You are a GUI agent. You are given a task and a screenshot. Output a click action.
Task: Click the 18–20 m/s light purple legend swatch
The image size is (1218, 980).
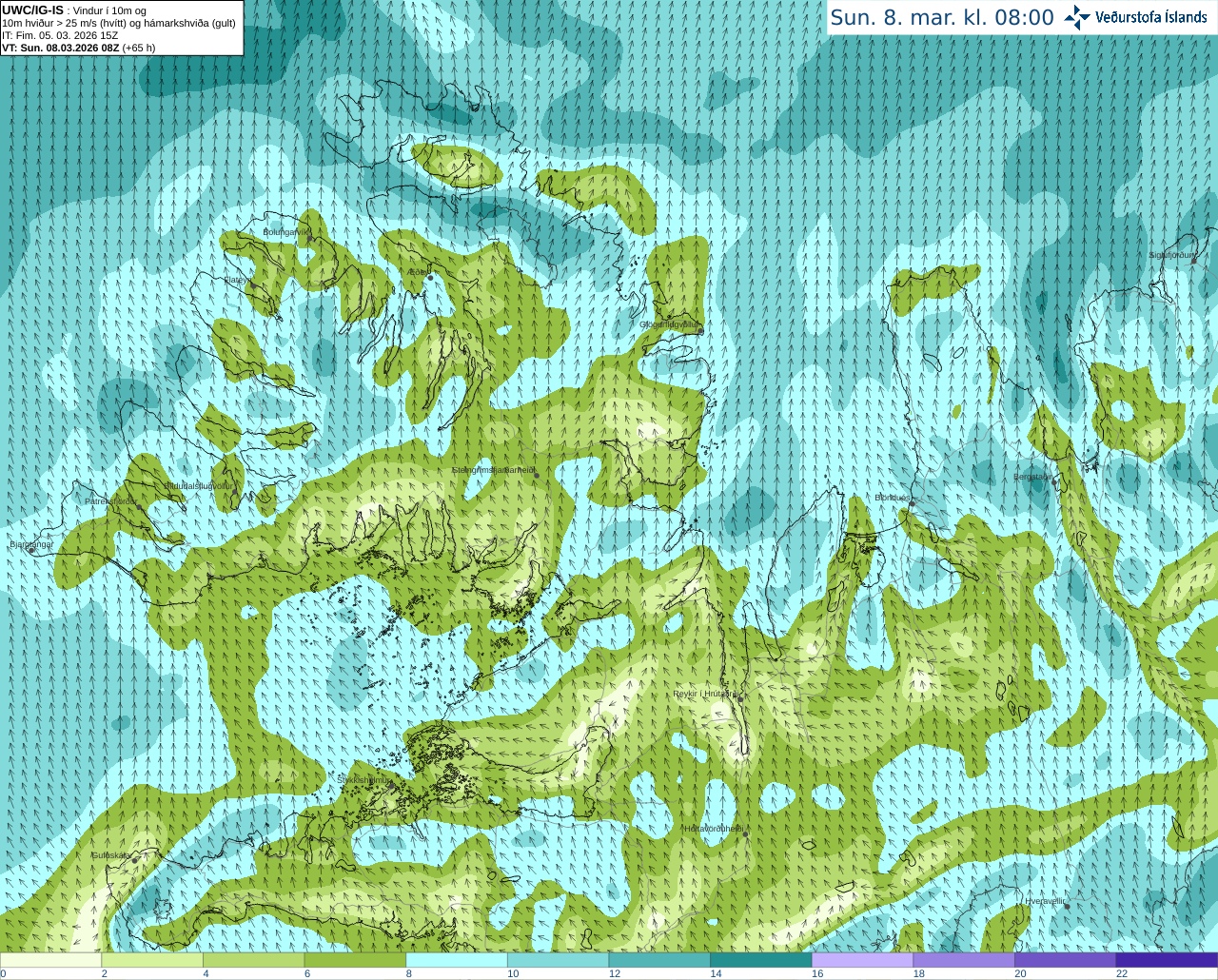(963, 960)
